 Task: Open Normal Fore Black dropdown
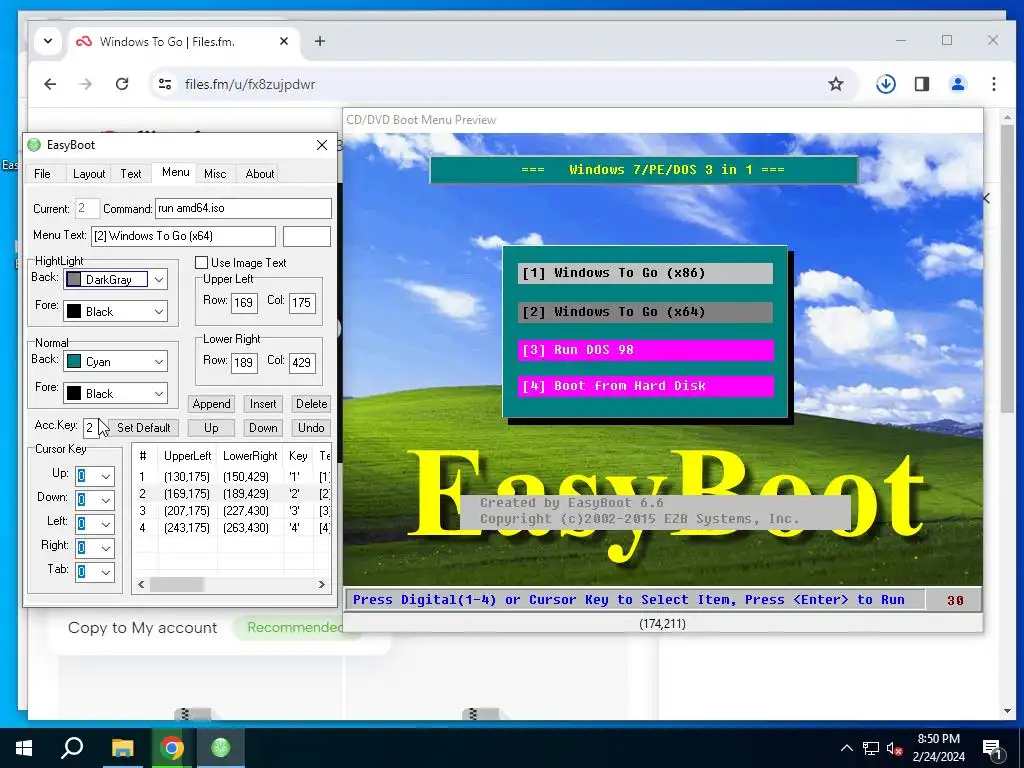click(159, 393)
